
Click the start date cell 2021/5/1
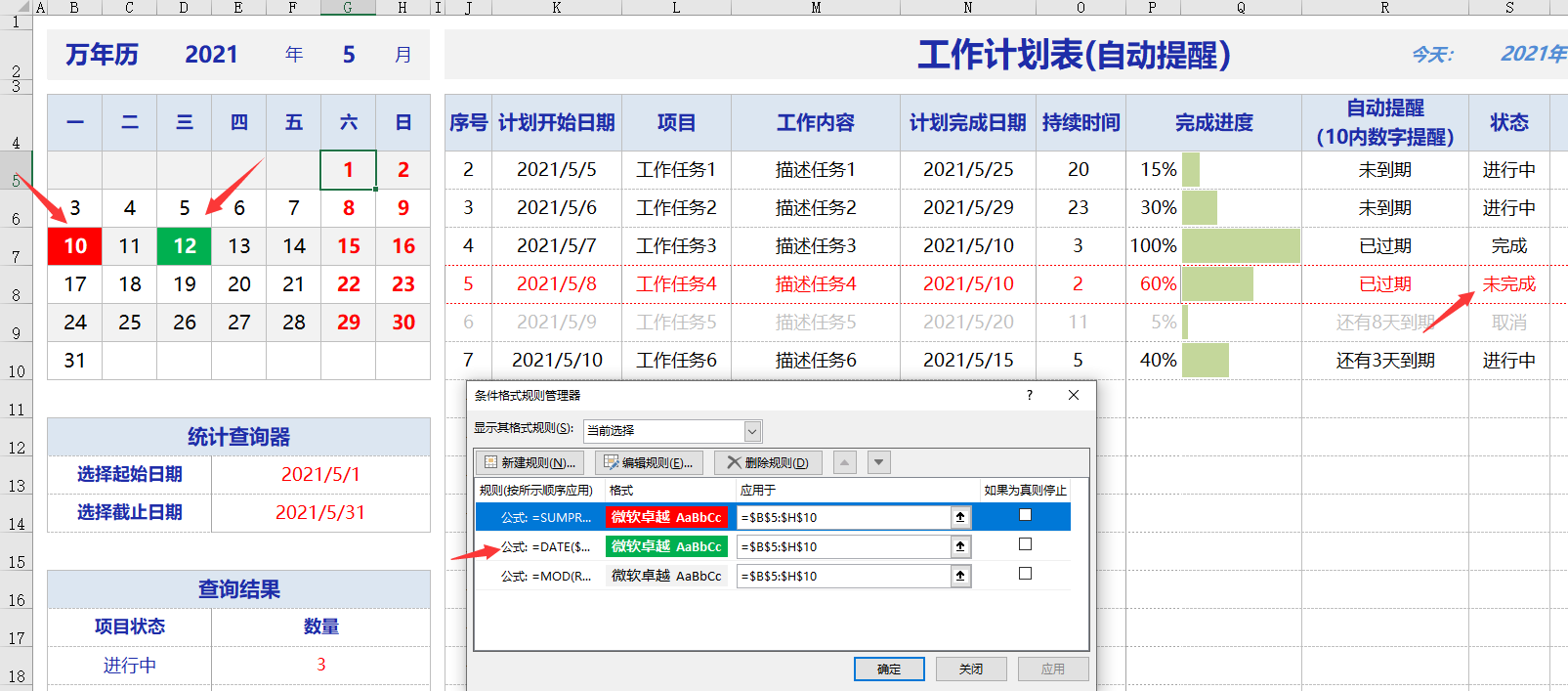pos(320,475)
